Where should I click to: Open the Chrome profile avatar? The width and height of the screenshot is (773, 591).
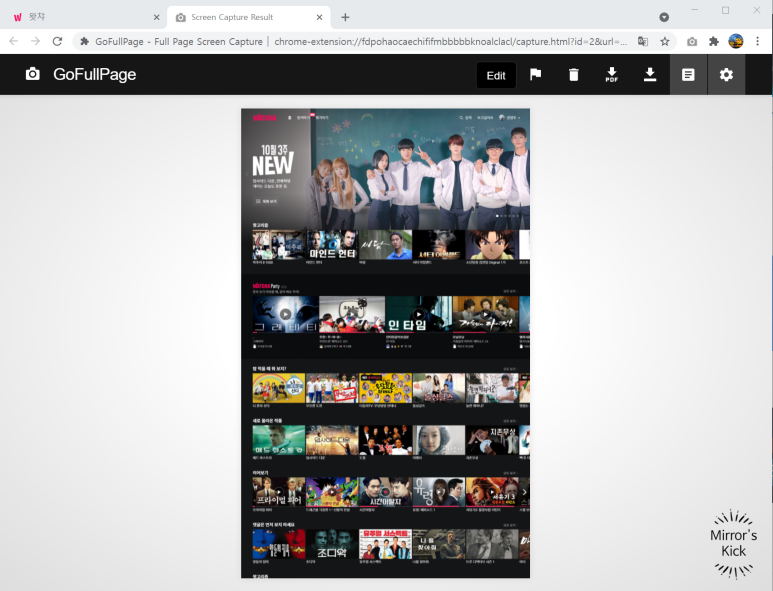click(736, 41)
